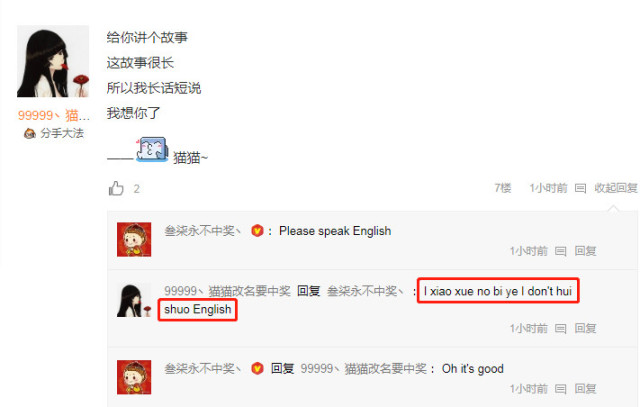The height and width of the screenshot is (407, 640).
Task: Reply to the 'Please speak English' comment
Action: click(585, 251)
